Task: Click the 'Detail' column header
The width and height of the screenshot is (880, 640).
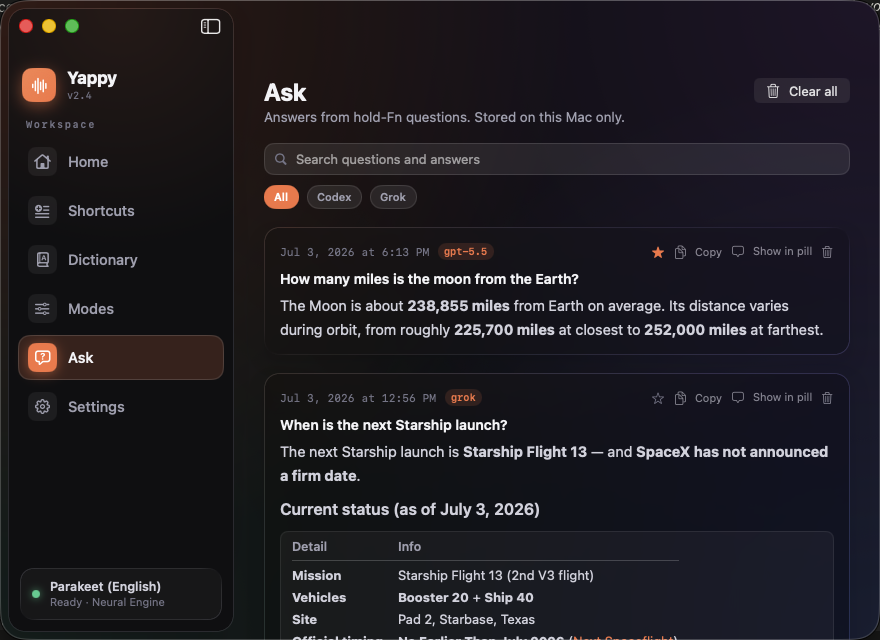Action: (309, 546)
